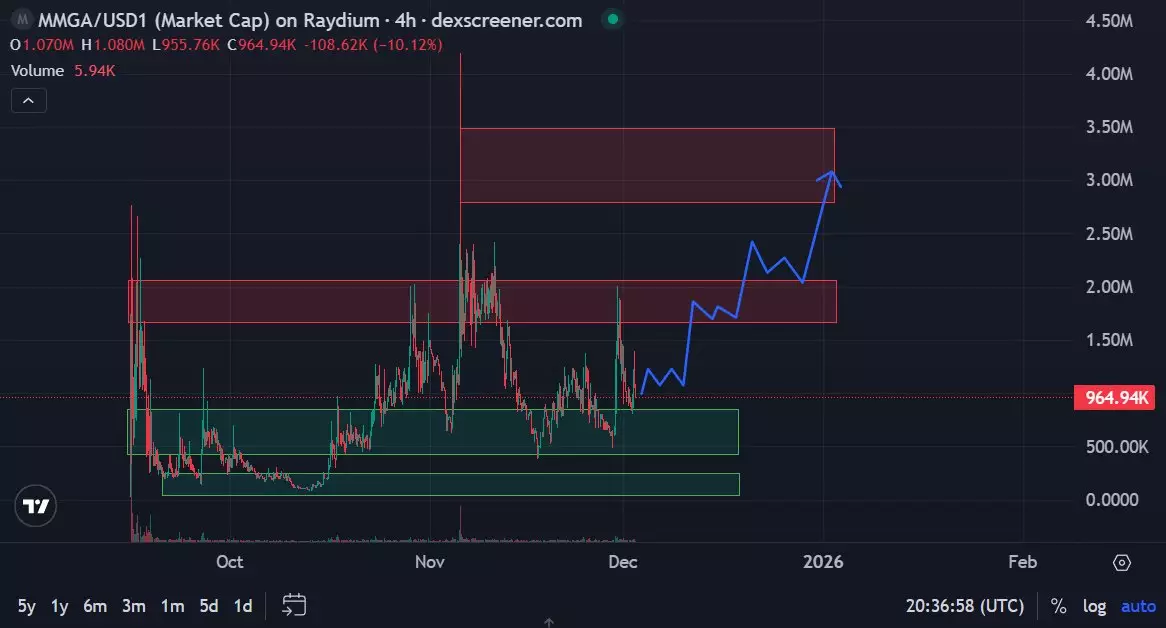Toggle percent scale mode
Image resolution: width=1166 pixels, height=628 pixels.
[x=1058, y=606]
